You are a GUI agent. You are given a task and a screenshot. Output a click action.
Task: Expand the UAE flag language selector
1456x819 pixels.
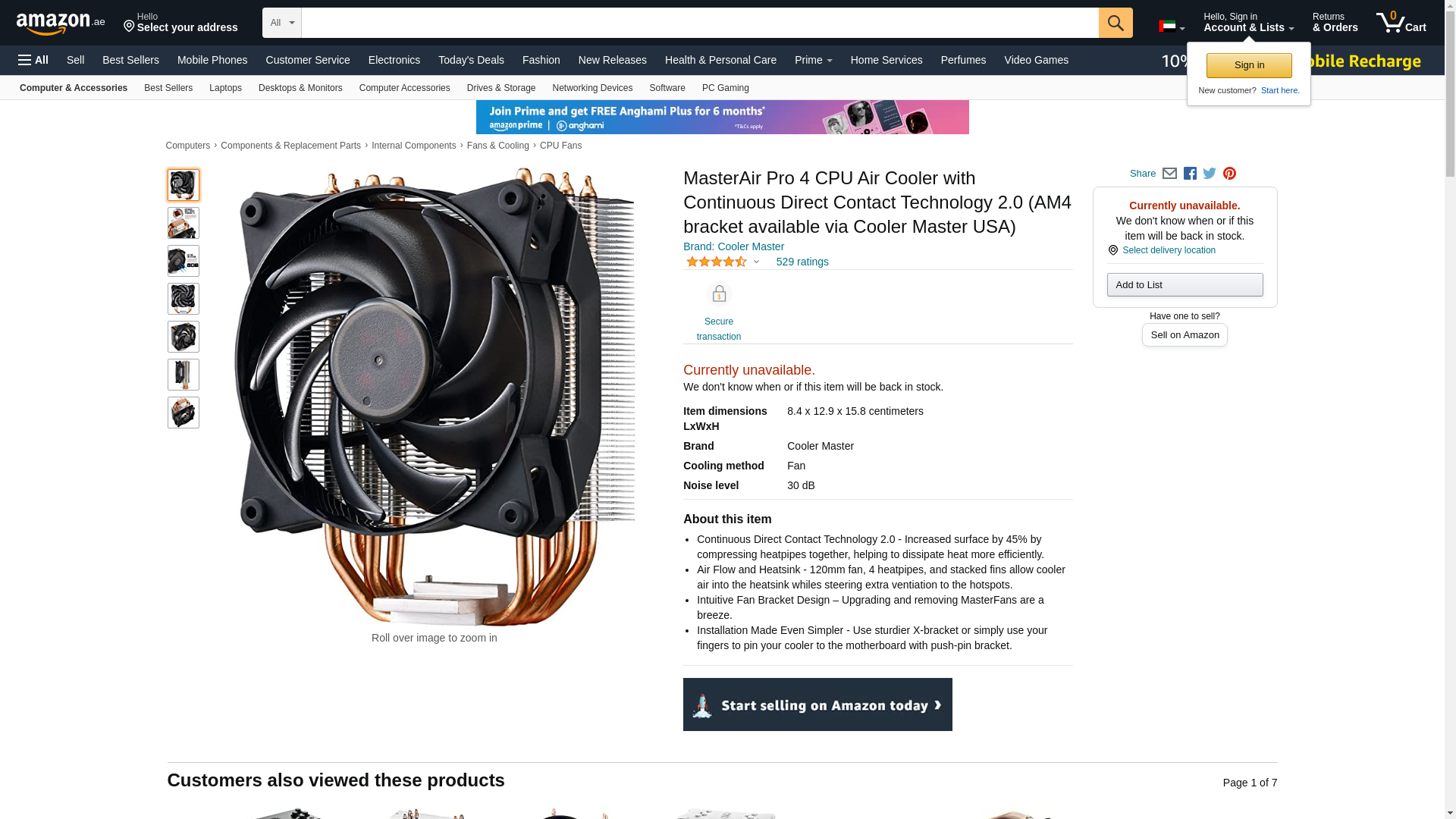click(x=1171, y=27)
